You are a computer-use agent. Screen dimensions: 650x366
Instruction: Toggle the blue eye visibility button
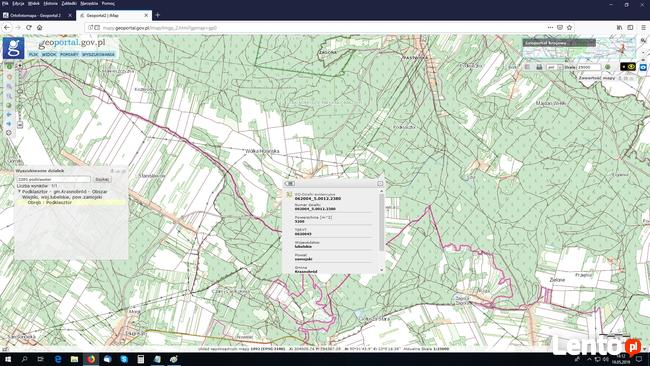coord(643,67)
